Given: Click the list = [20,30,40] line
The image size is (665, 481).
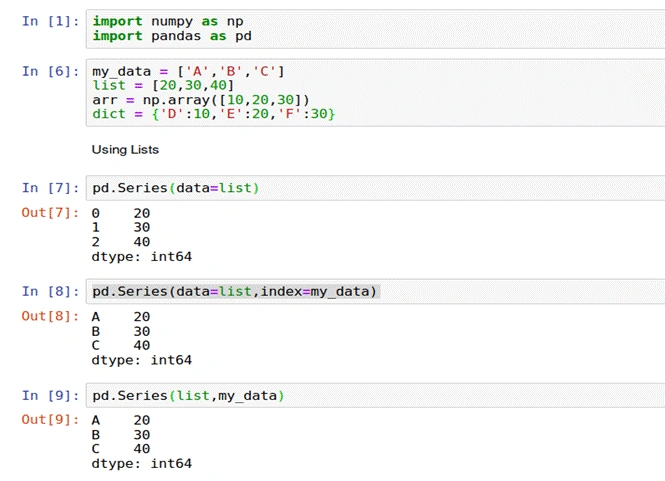Looking at the screenshot, I should point(163,85).
